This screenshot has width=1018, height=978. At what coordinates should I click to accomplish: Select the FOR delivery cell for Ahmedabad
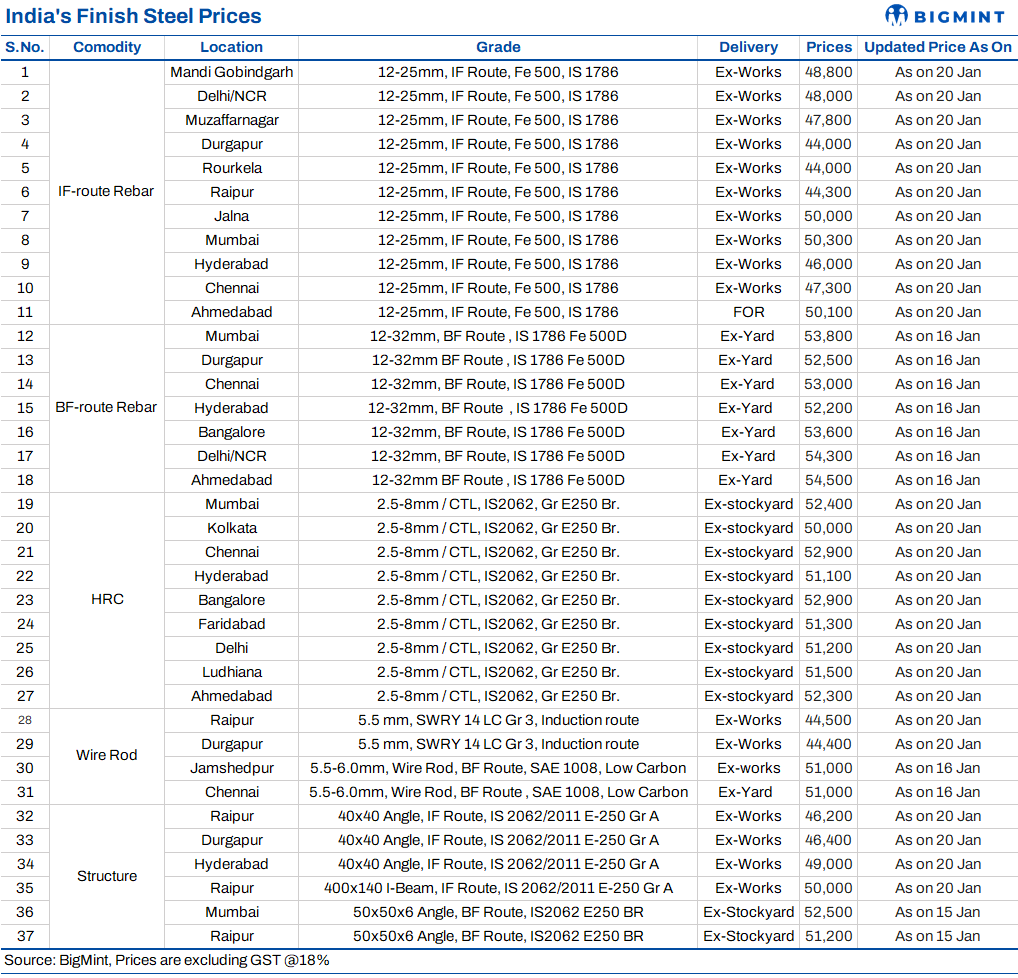(748, 312)
